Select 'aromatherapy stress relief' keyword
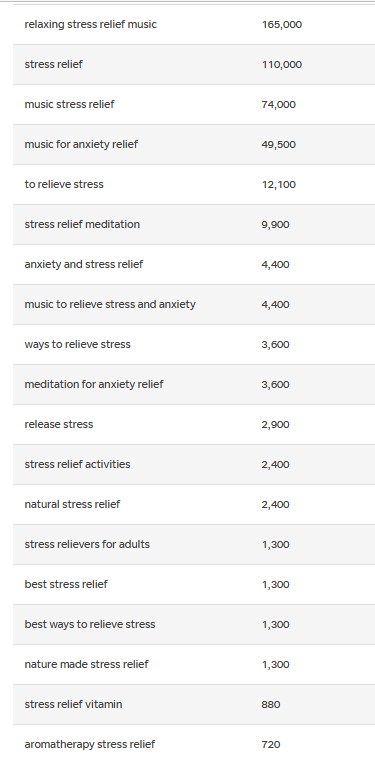 (x=90, y=744)
